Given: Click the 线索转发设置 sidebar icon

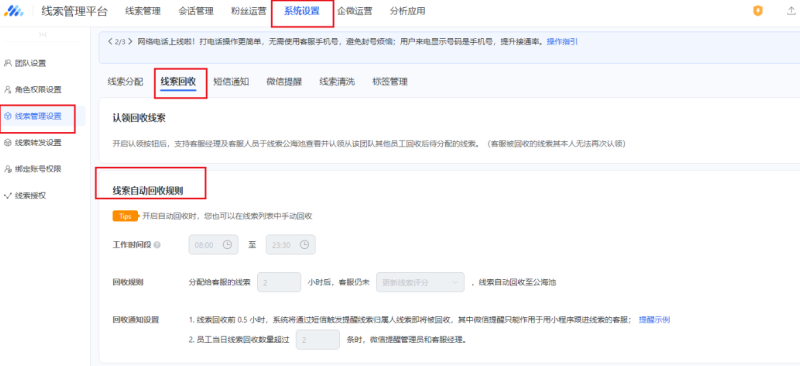Looking at the screenshot, I should pyautogui.click(x=8, y=143).
